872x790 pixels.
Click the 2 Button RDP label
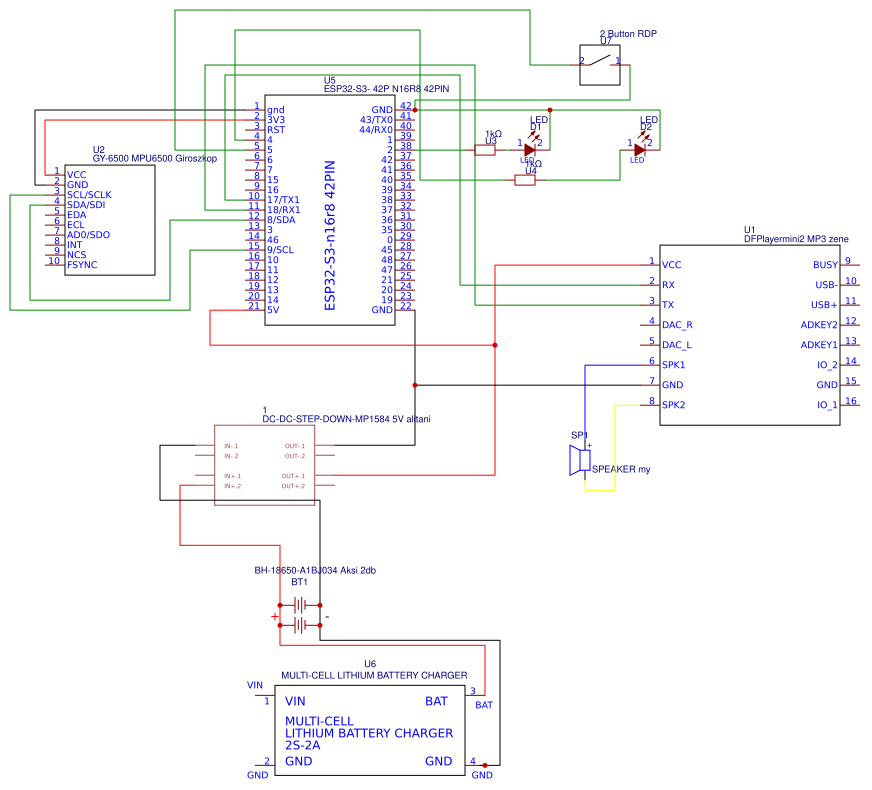click(x=628, y=34)
